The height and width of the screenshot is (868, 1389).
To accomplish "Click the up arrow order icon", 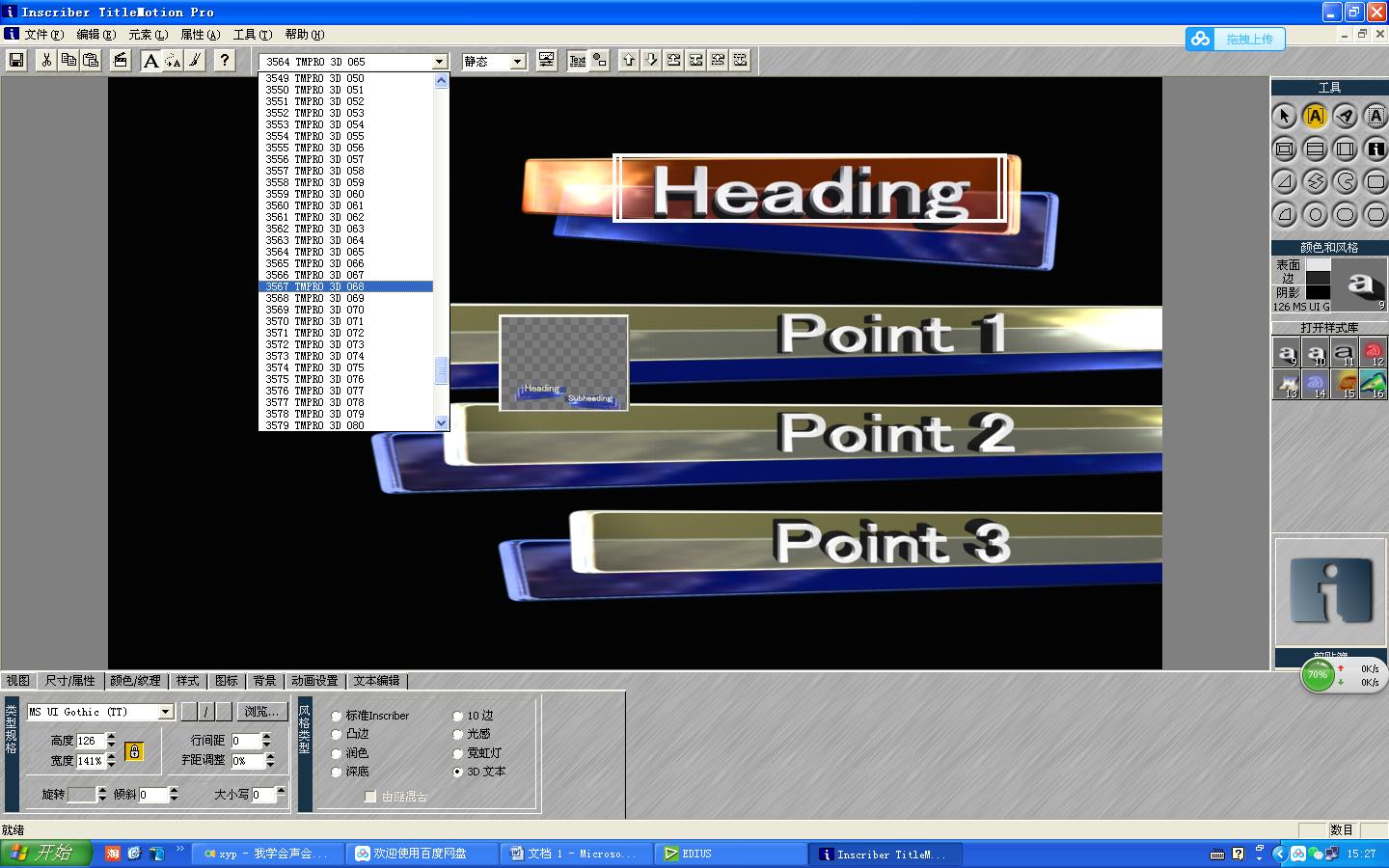I will click(x=629, y=61).
